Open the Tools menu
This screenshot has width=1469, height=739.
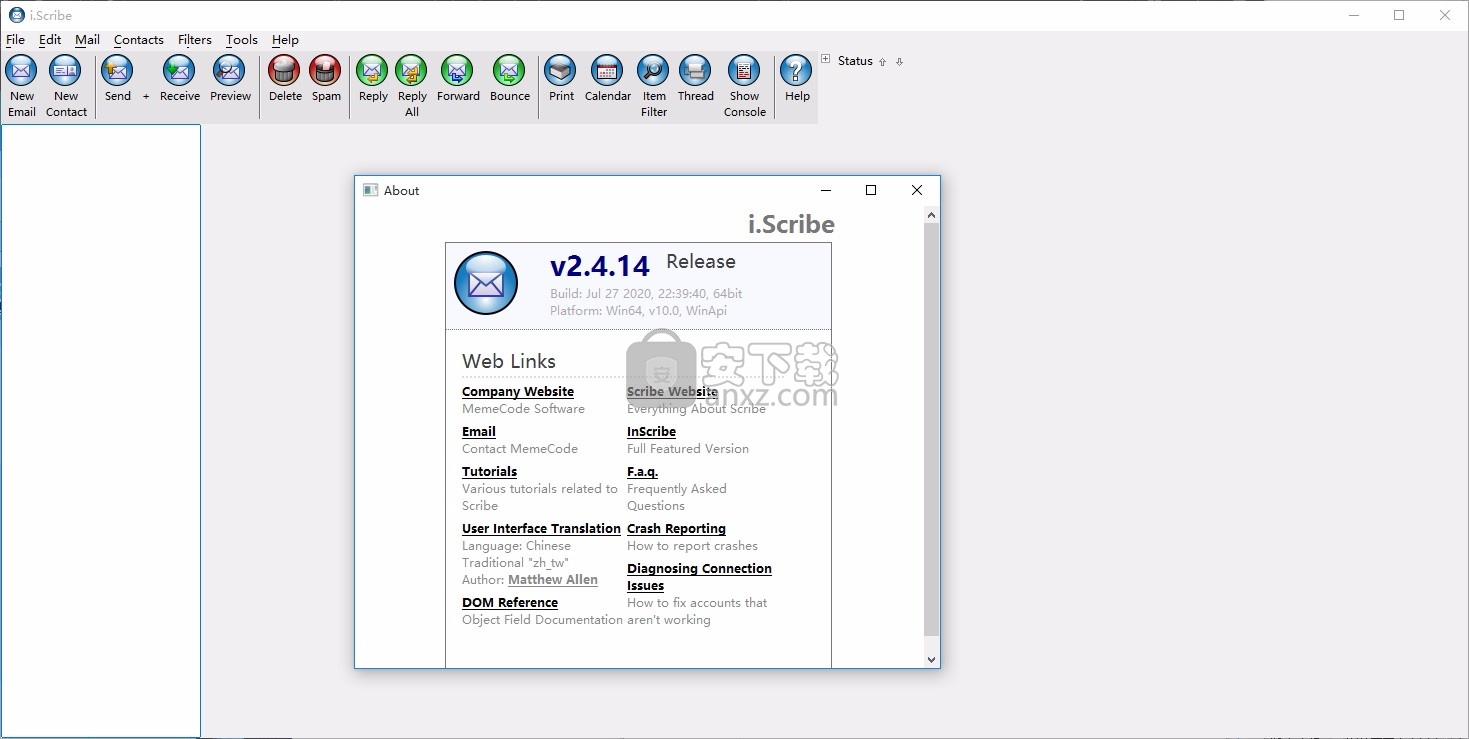click(x=242, y=40)
